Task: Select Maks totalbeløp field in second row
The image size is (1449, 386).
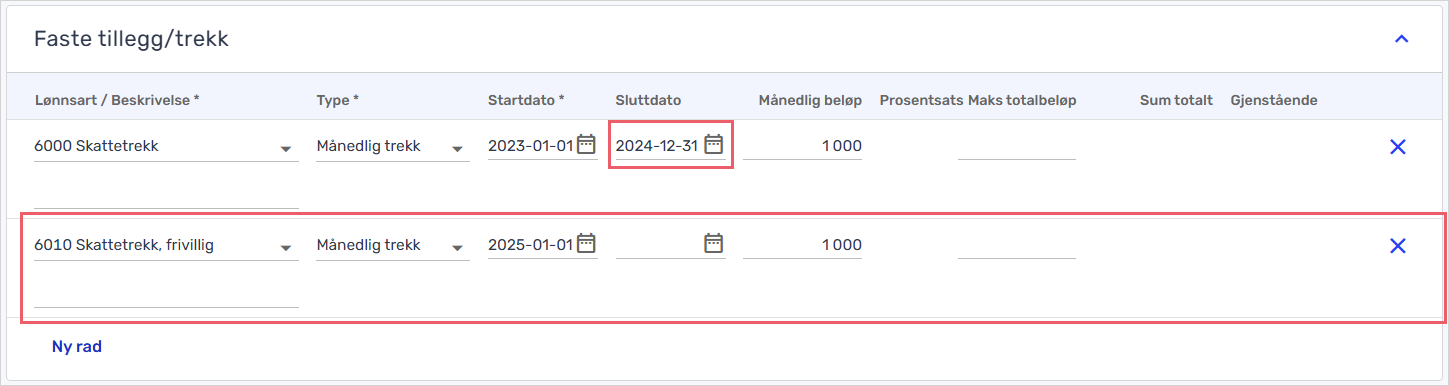Action: tap(1017, 245)
